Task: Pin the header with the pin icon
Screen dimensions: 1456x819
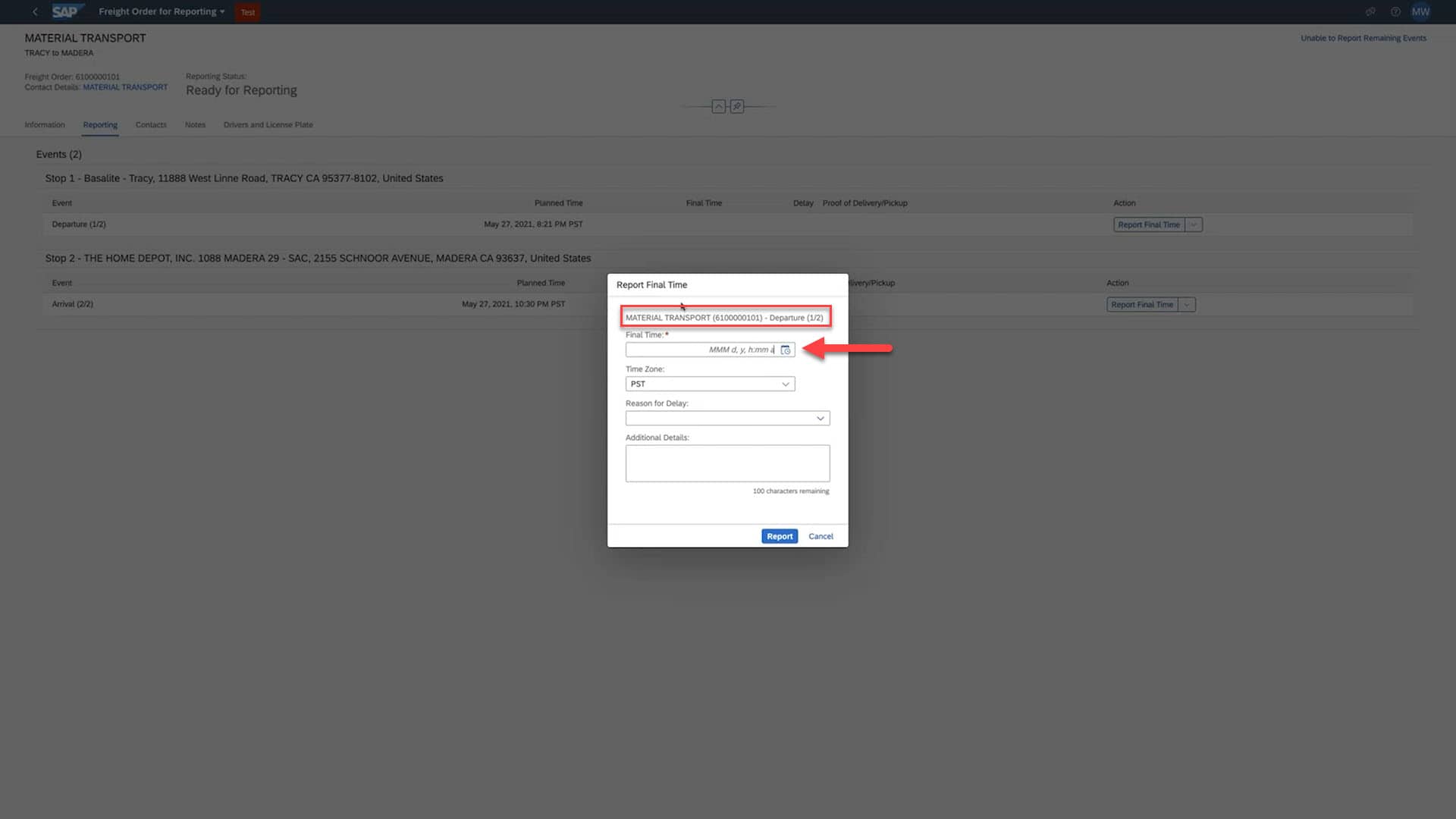Action: 737,106
